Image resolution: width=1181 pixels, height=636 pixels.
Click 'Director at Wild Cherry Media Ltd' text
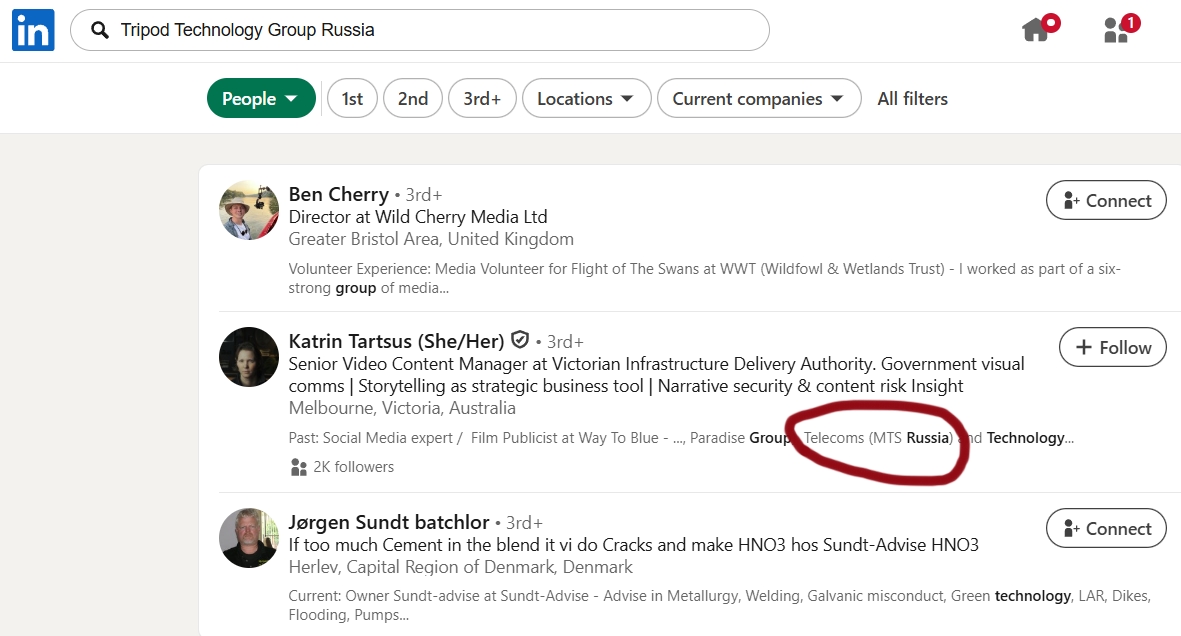(418, 217)
